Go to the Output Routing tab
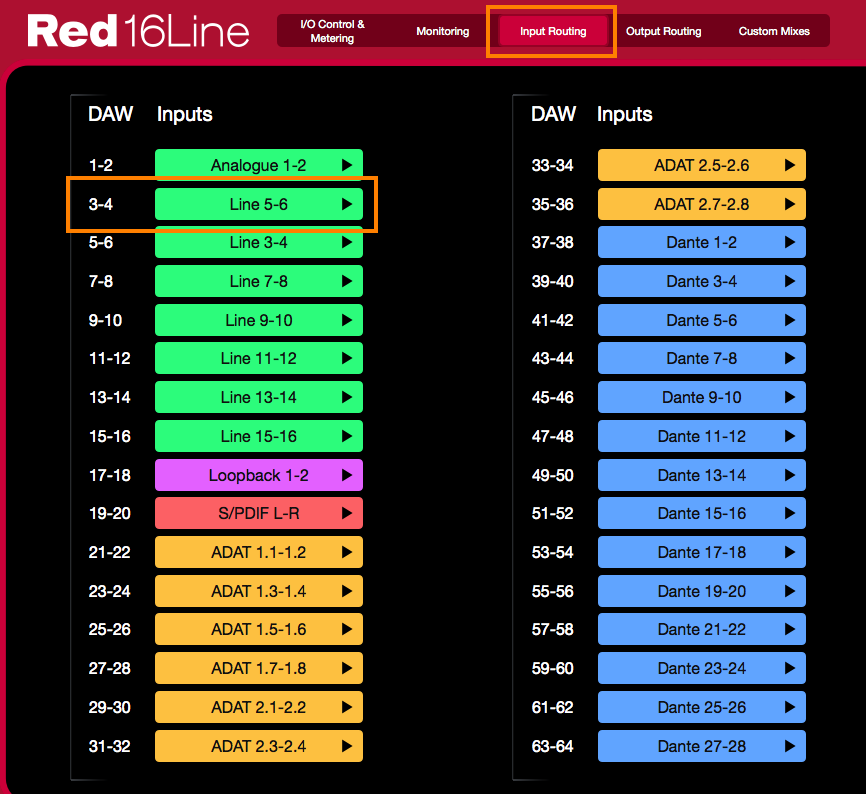Viewport: 866px width, 794px height. tap(663, 31)
